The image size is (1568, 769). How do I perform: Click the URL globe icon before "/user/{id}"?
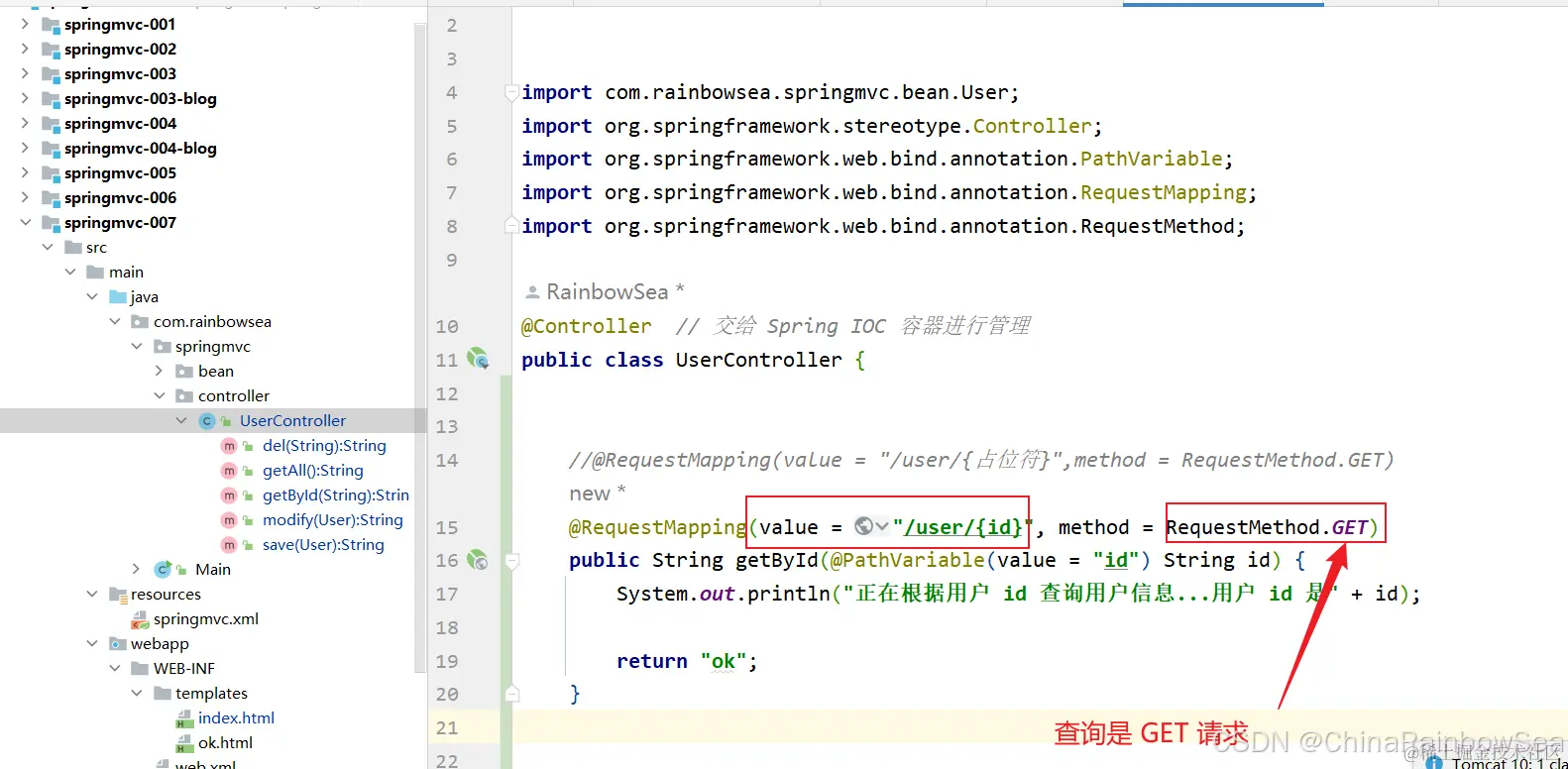coord(863,526)
